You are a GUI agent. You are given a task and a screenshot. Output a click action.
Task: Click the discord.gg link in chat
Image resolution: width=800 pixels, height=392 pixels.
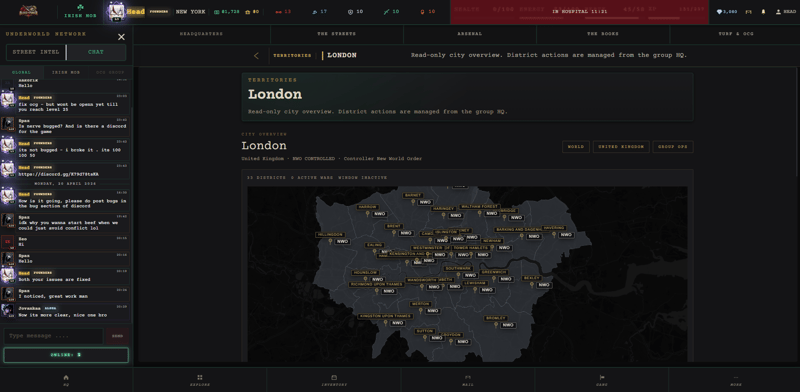[59, 174]
